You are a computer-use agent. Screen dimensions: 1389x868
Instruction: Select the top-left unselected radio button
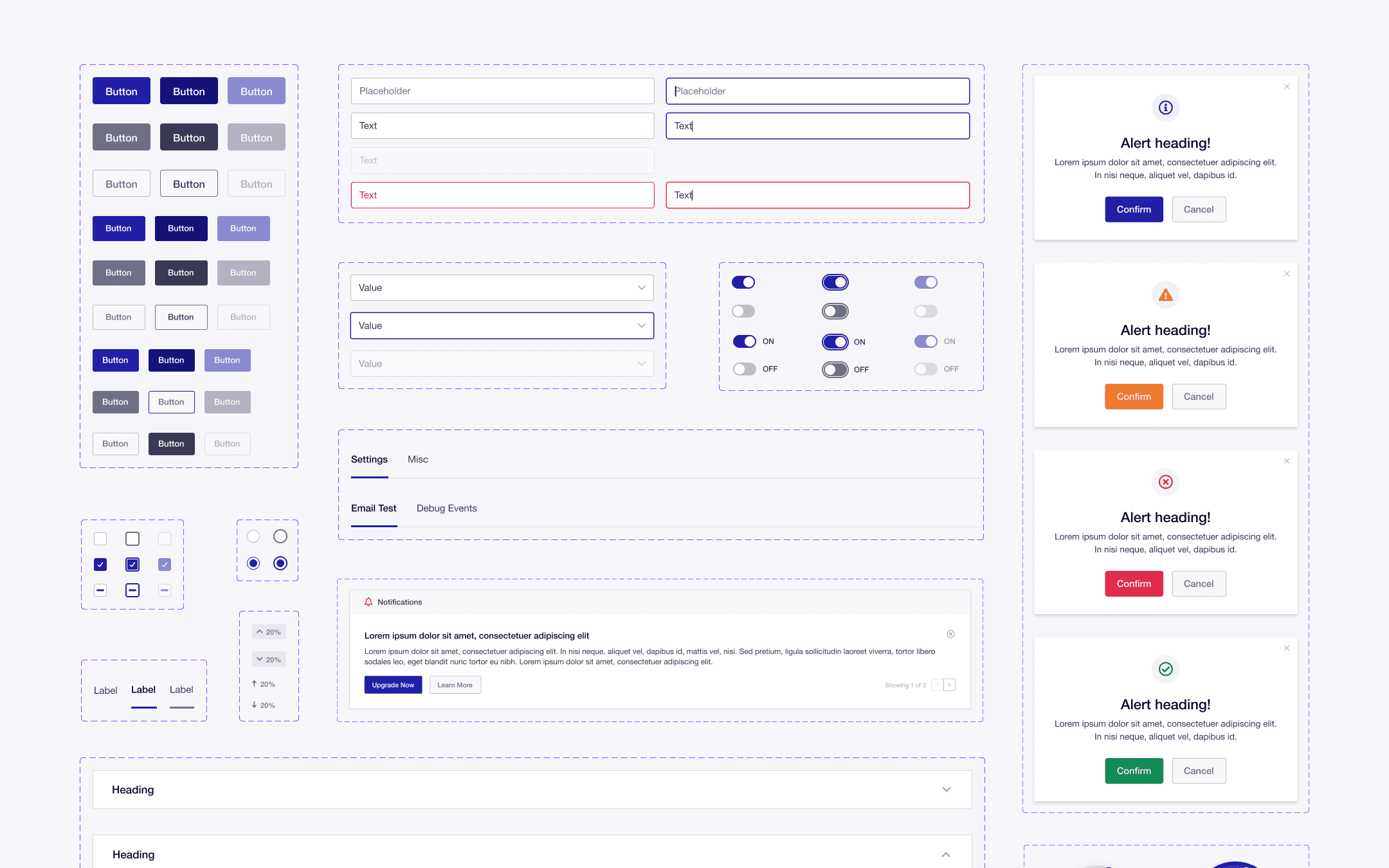click(x=253, y=536)
